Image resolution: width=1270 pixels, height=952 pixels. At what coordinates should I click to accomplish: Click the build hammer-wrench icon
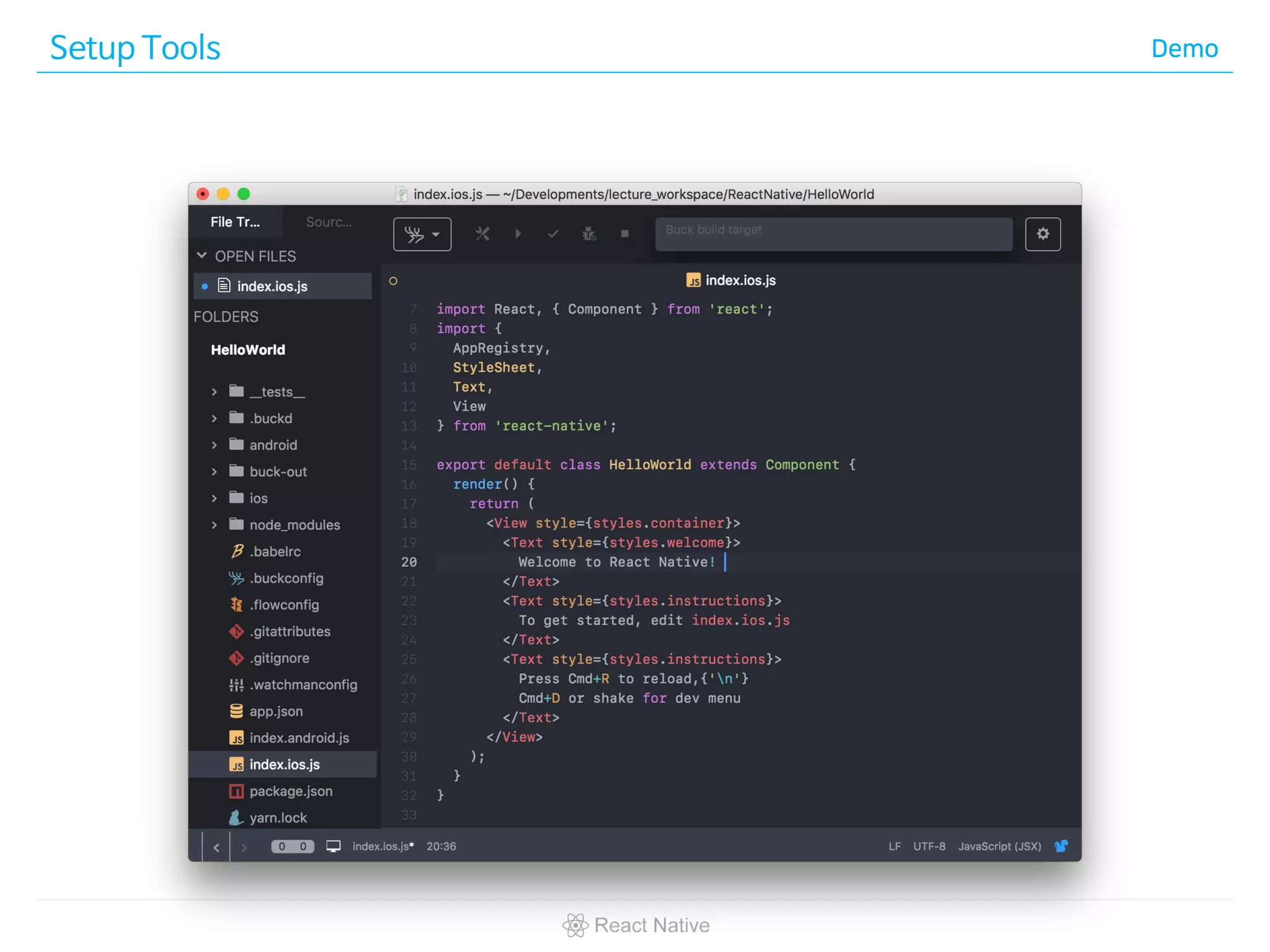(482, 234)
